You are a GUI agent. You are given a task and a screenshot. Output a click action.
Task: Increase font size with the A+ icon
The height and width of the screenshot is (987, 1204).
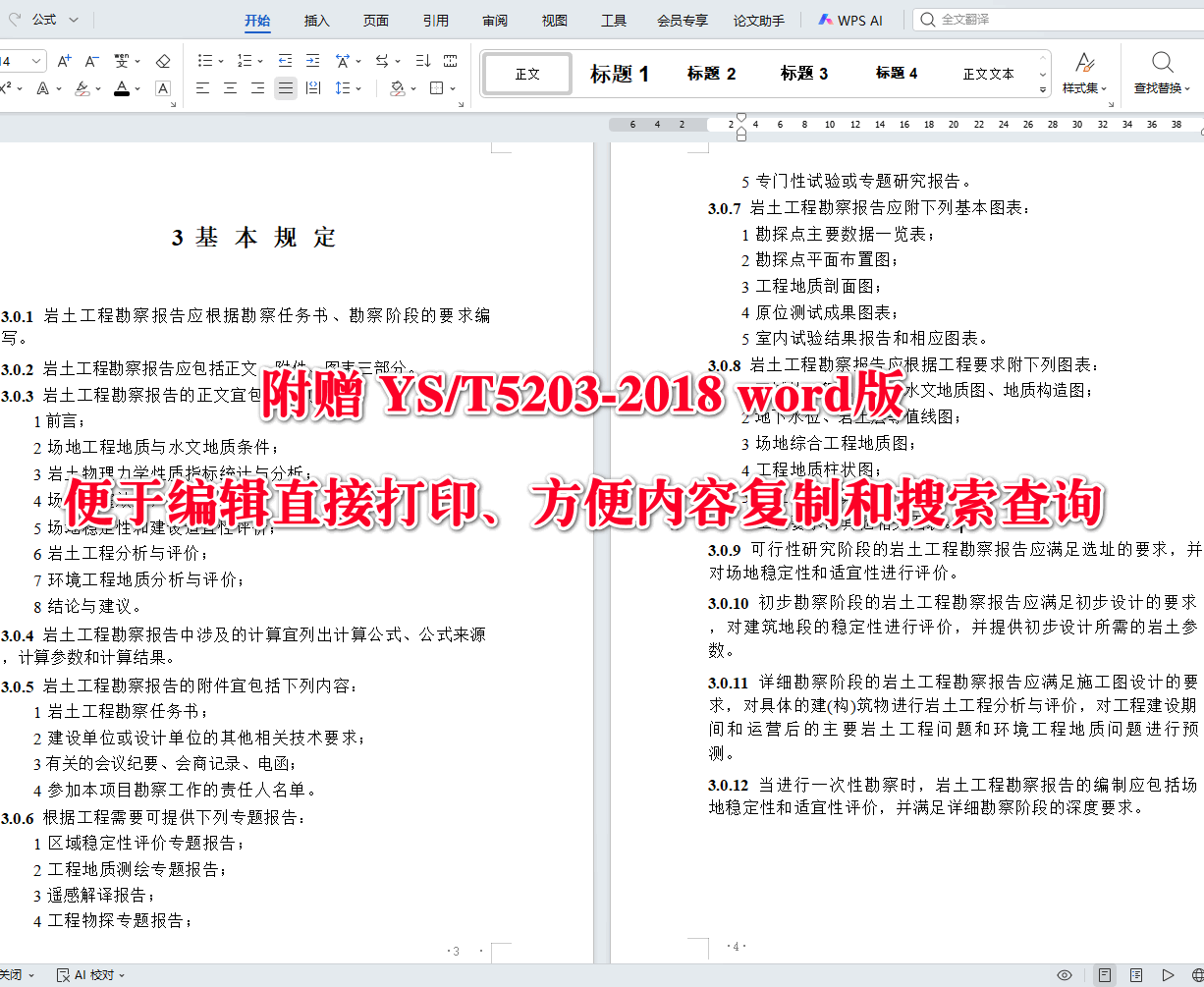(64, 61)
